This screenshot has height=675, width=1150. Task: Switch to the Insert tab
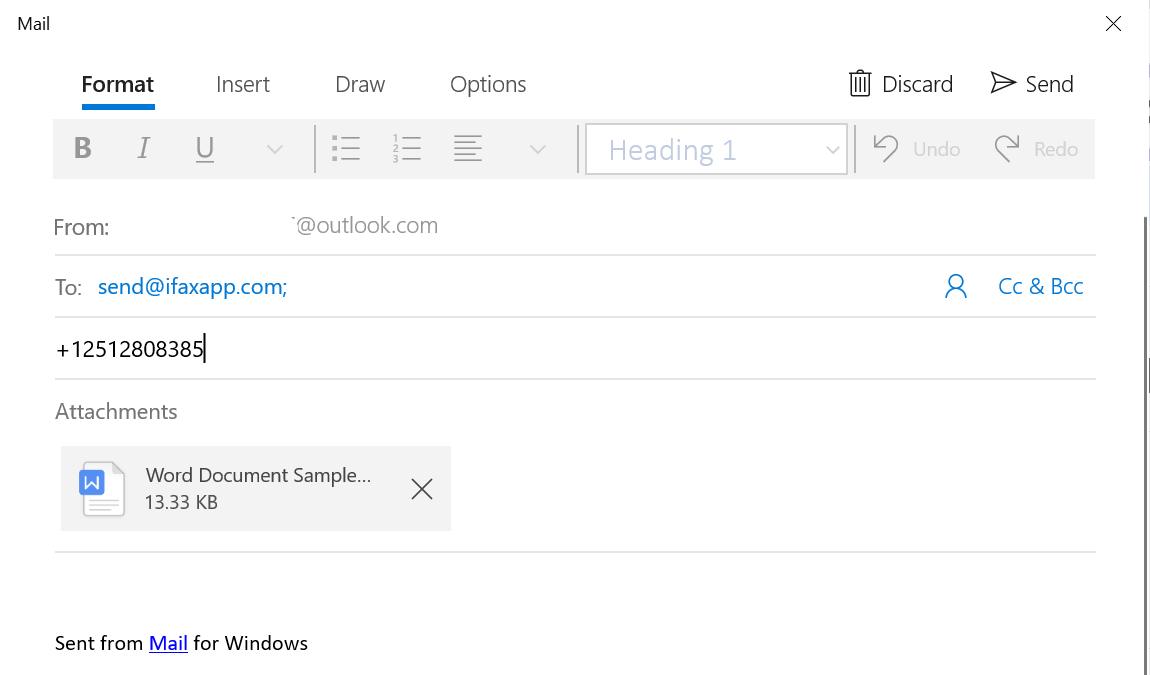pyautogui.click(x=242, y=84)
